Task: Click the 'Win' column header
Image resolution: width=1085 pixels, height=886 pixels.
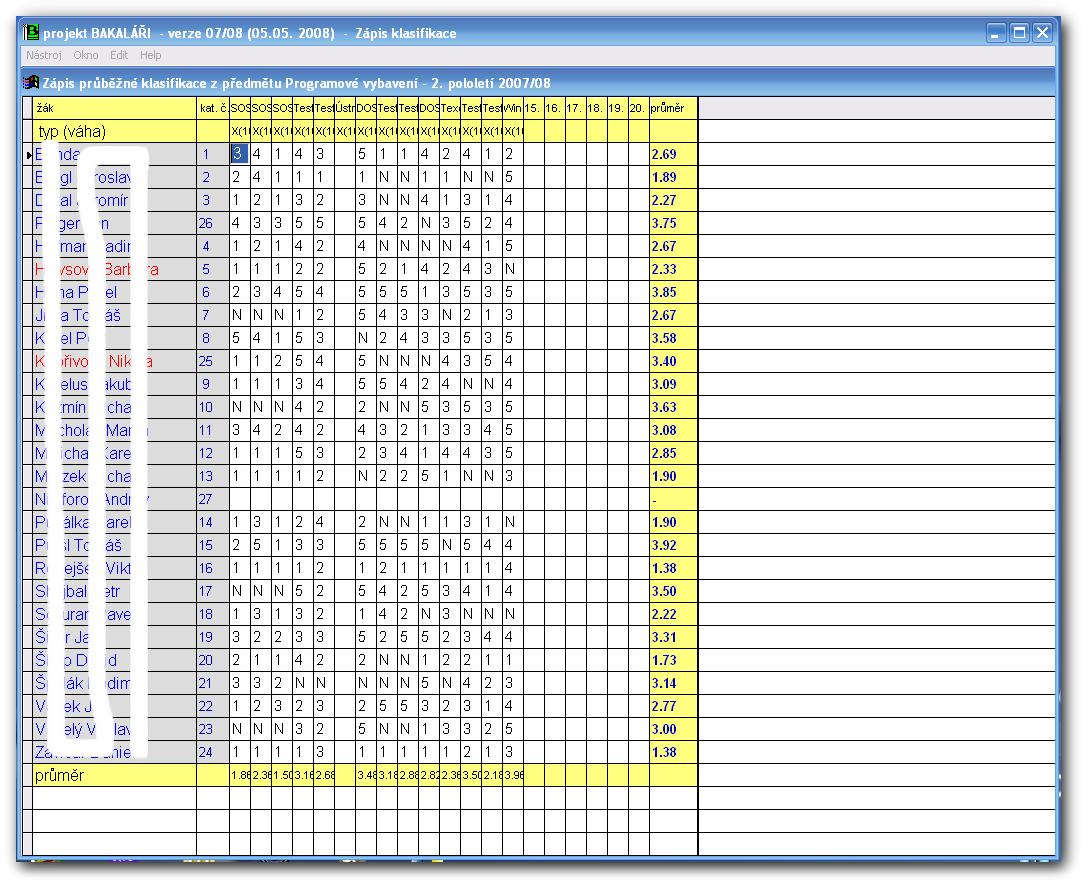Action: 513,108
